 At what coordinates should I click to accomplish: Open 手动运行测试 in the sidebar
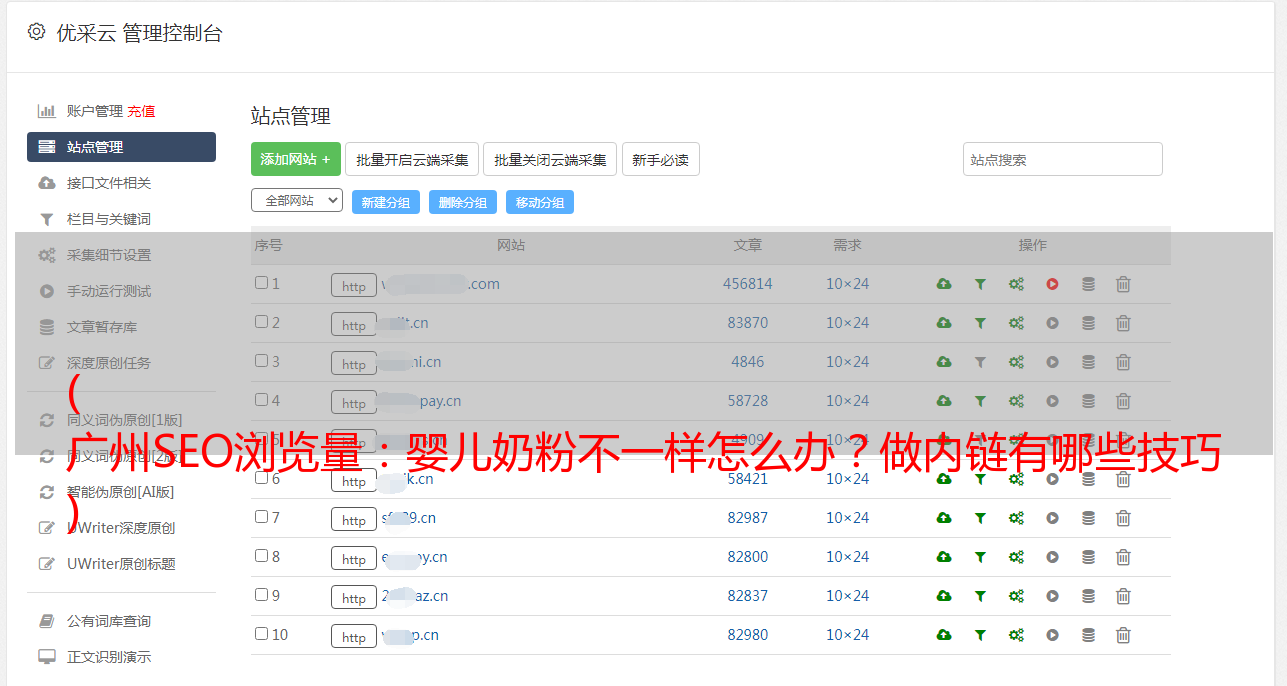tap(109, 291)
